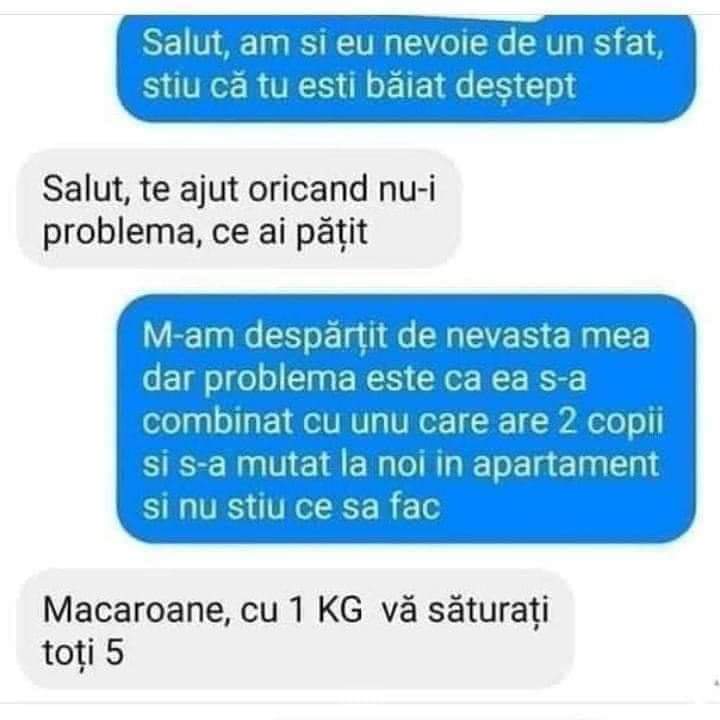
Task: Select the blue 'M-am despărțit de nevasta mea' message
Action: [x=406, y=419]
